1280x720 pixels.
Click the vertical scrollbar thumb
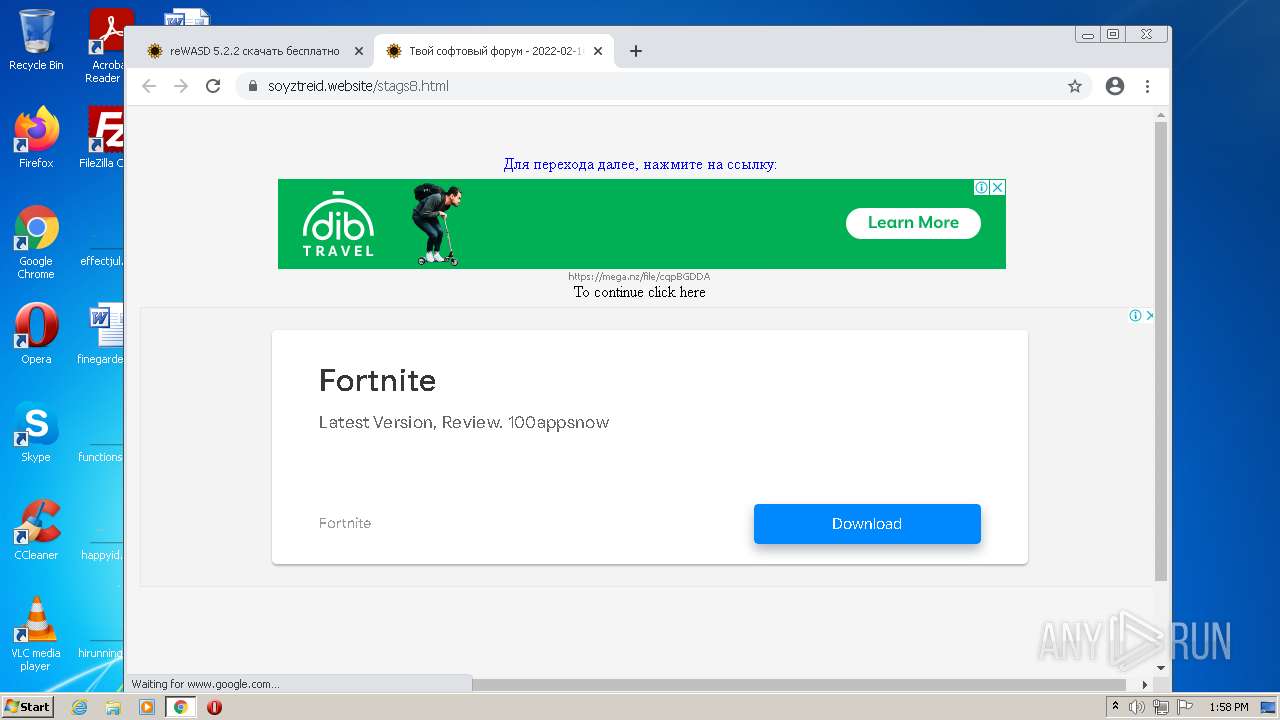pyautogui.click(x=1161, y=350)
